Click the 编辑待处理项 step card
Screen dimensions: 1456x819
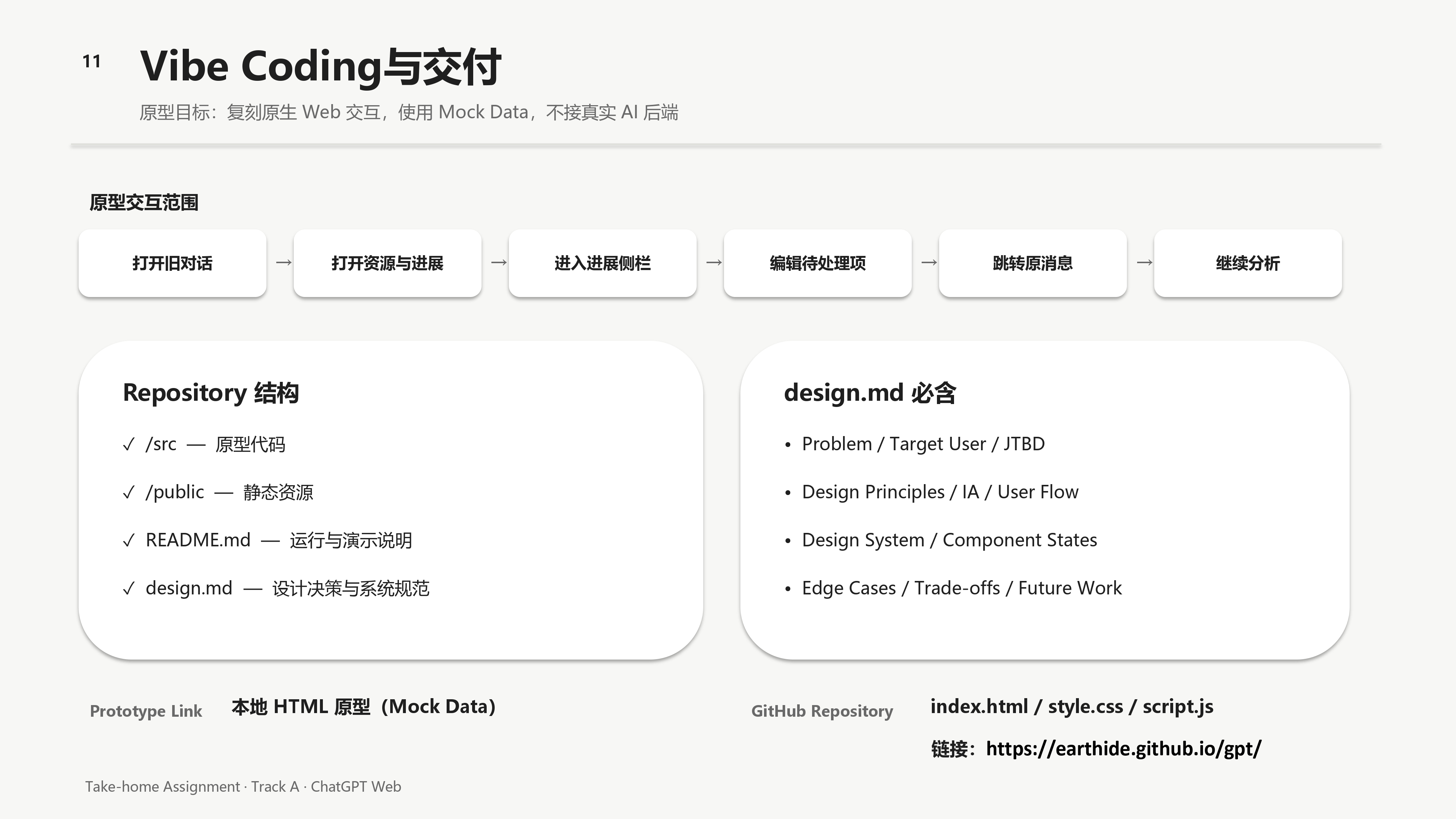tap(817, 263)
